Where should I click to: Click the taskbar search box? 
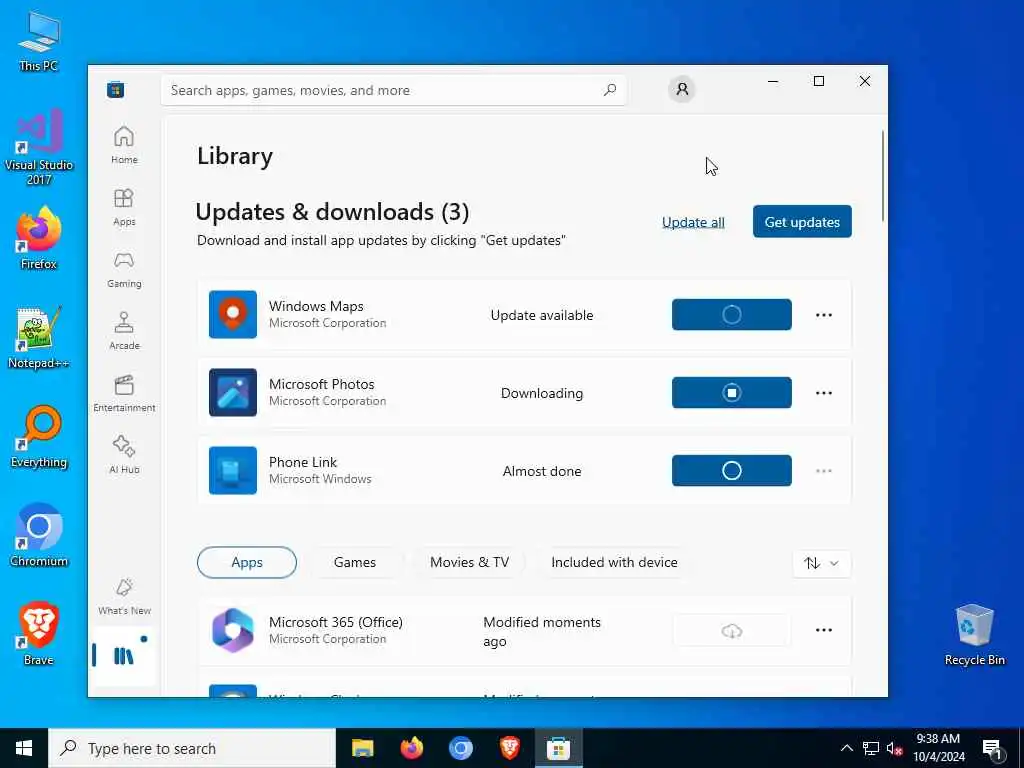(x=191, y=748)
